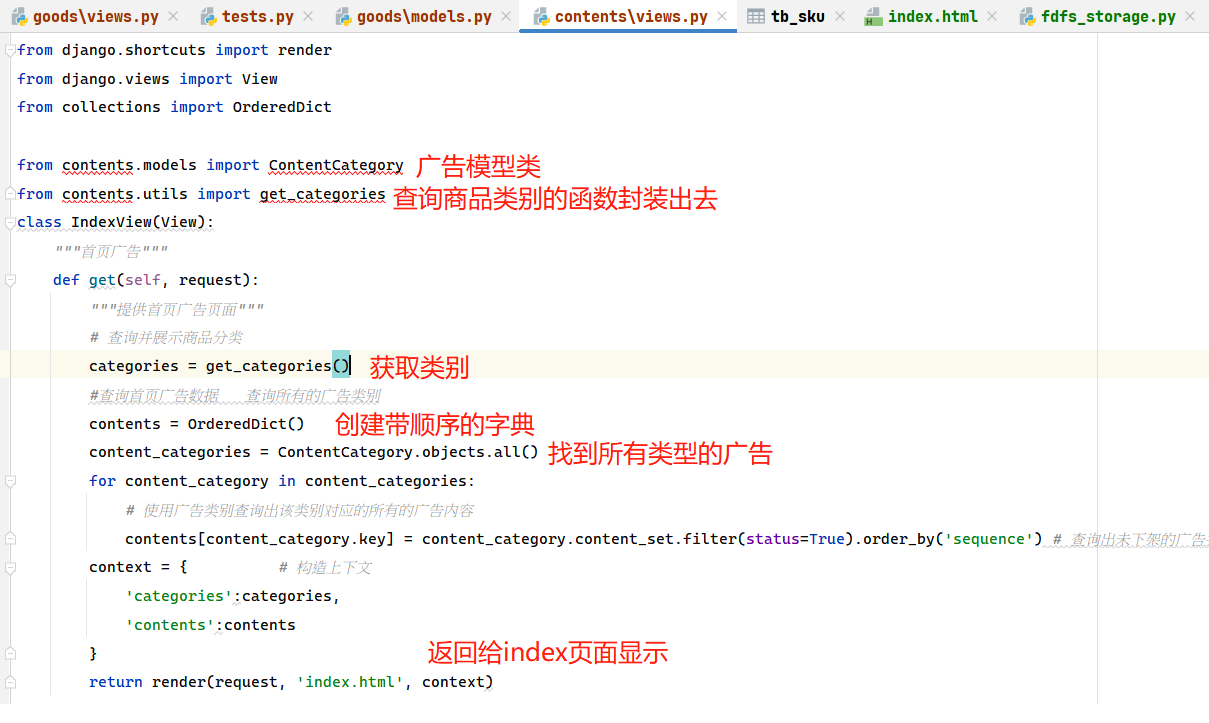Click the fdfs_storage.py Python file icon
This screenshot has height=723, width=1209.
pos(1026,16)
